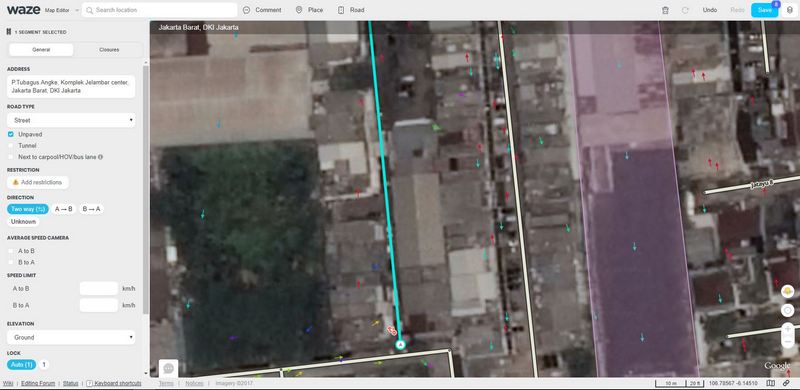Open the map layers menu icon
The image size is (800, 390).
[x=790, y=10]
